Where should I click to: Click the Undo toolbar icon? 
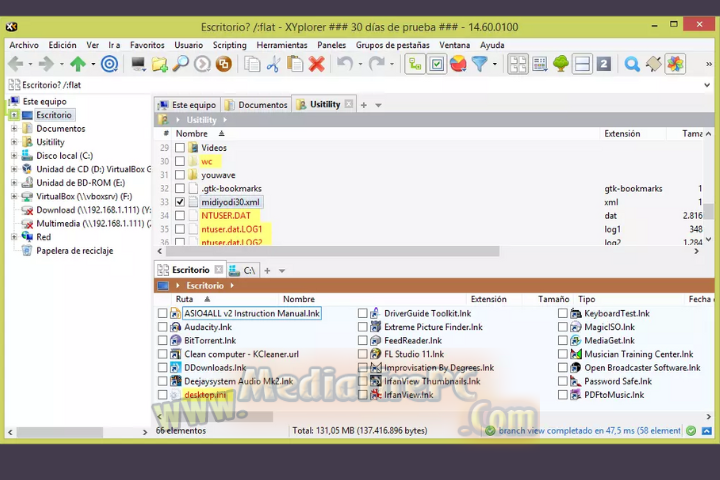(345, 64)
